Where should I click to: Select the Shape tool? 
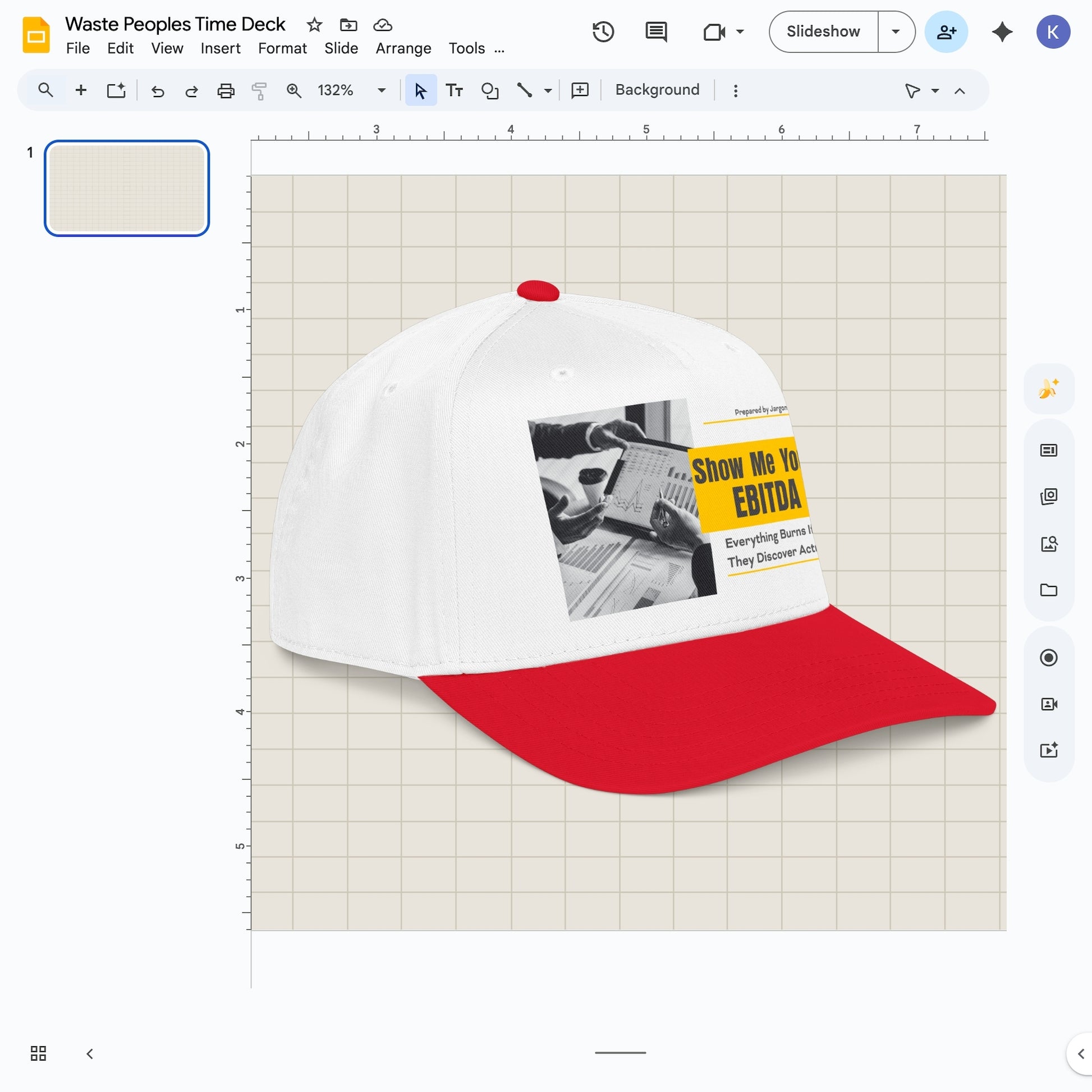489,90
